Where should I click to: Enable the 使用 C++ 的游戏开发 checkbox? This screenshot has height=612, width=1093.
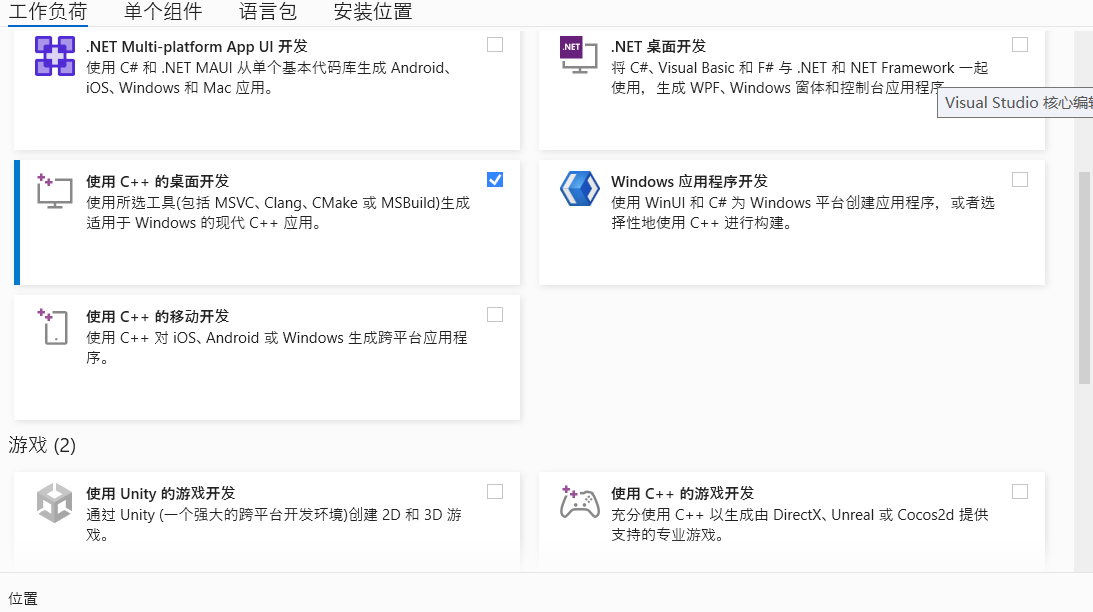tap(1020, 492)
